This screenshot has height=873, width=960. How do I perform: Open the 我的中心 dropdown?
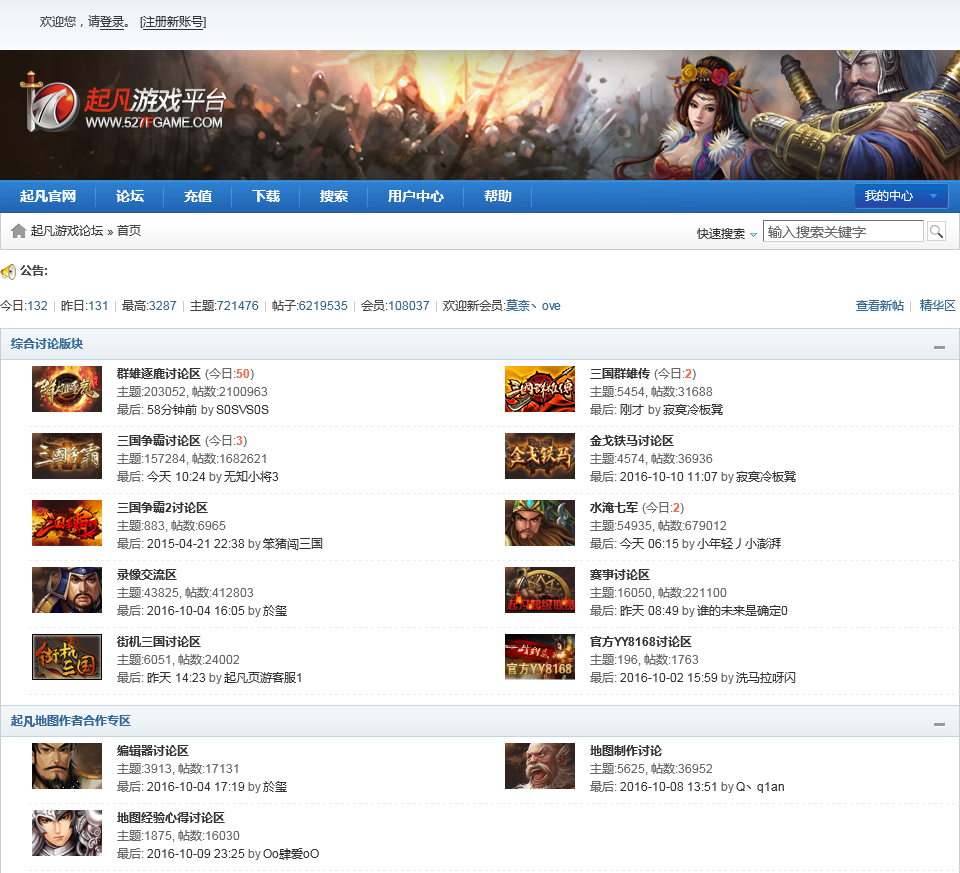[x=901, y=196]
